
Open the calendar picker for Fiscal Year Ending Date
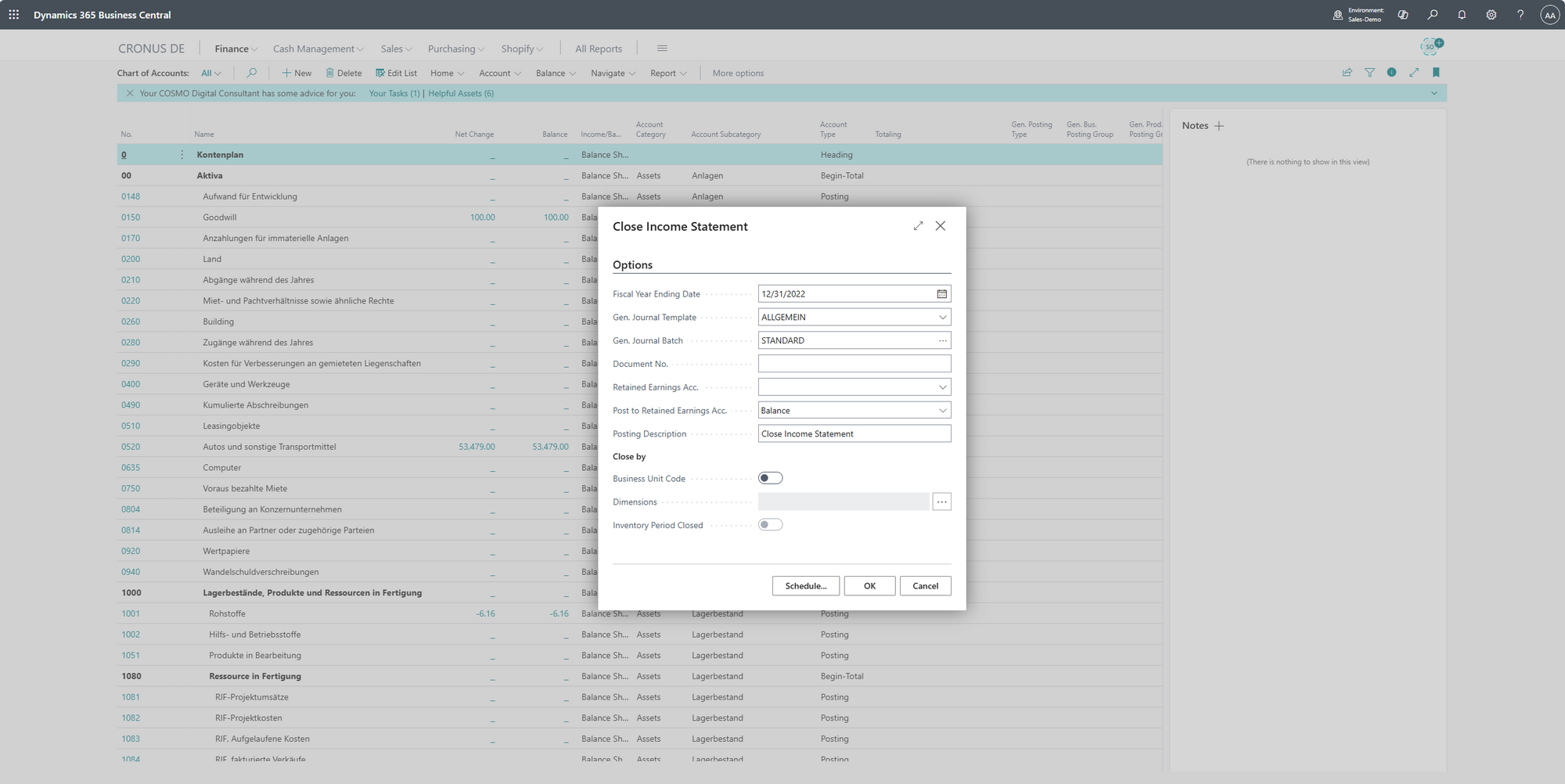[941, 294]
